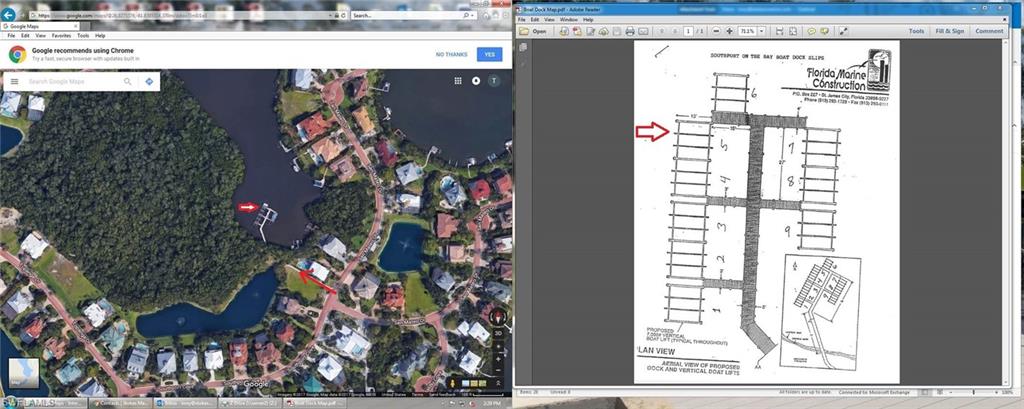
Task: Open the browser Edit menu
Action: click(25, 36)
